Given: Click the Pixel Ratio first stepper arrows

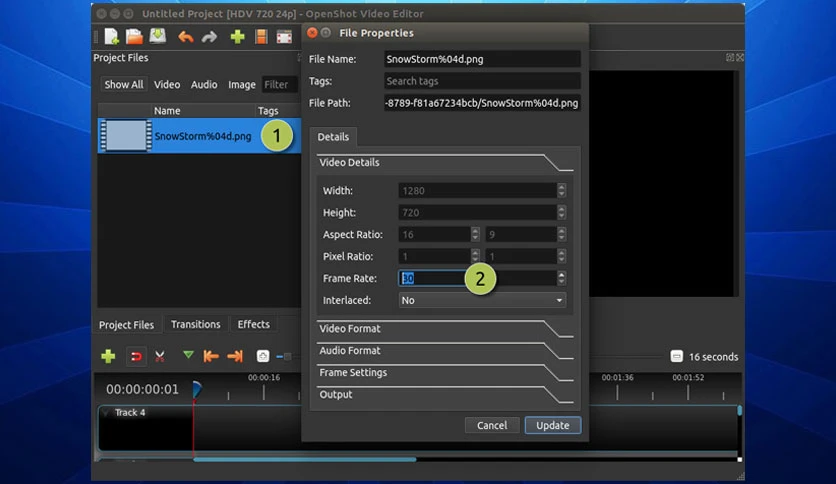Looking at the screenshot, I should pyautogui.click(x=475, y=256).
